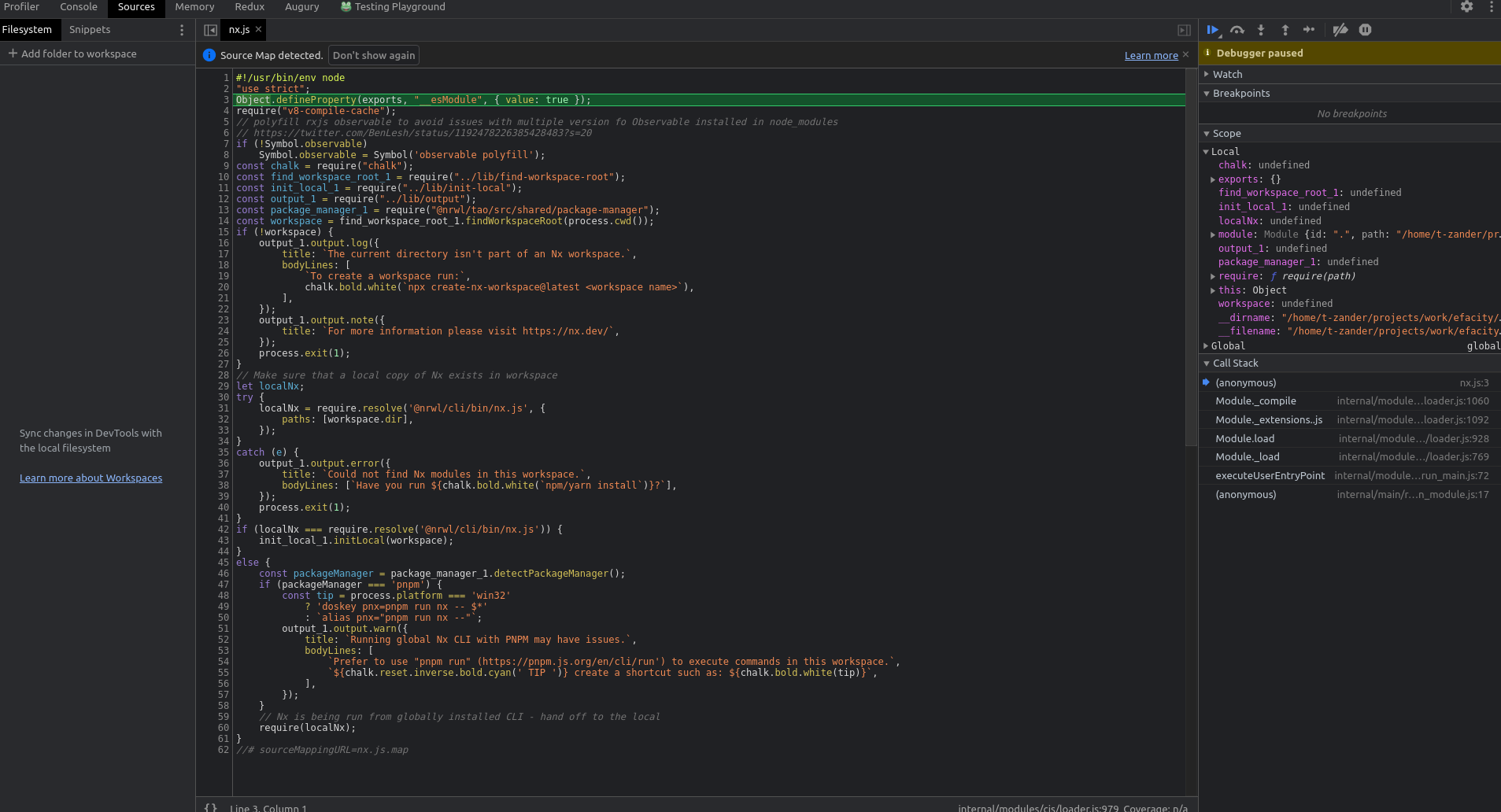This screenshot has width=1501, height=812.
Task: Expand the this Object entry
Action: coord(1213,290)
